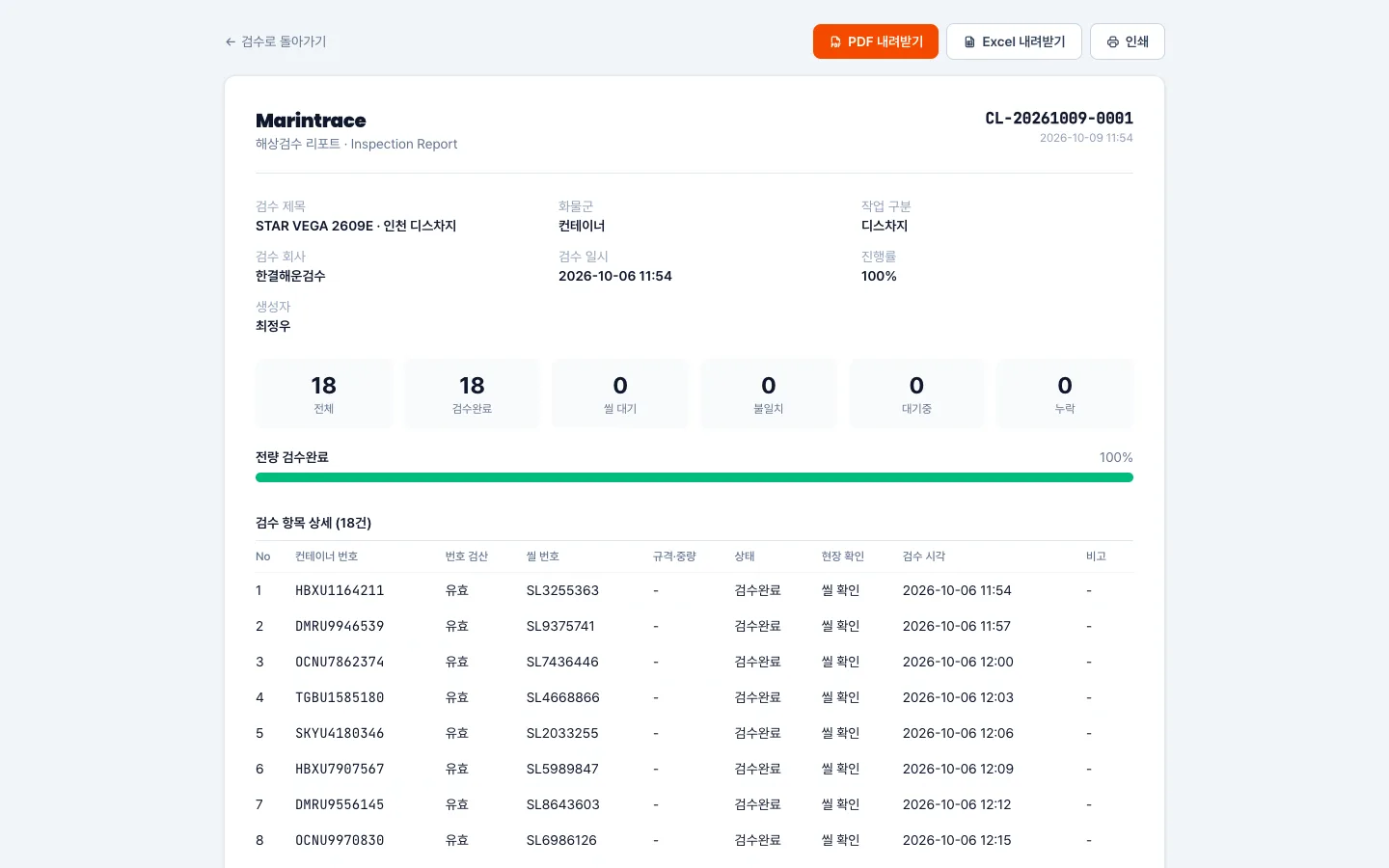Click the back arrow icon beside 검수로 돌아가기
Image resolution: width=1389 pixels, height=868 pixels.
[x=231, y=41]
